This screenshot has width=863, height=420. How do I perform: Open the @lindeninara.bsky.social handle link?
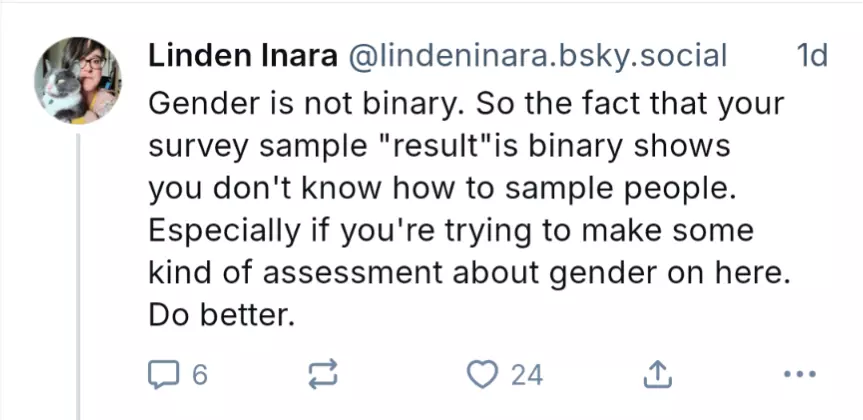pyautogui.click(x=536, y=56)
